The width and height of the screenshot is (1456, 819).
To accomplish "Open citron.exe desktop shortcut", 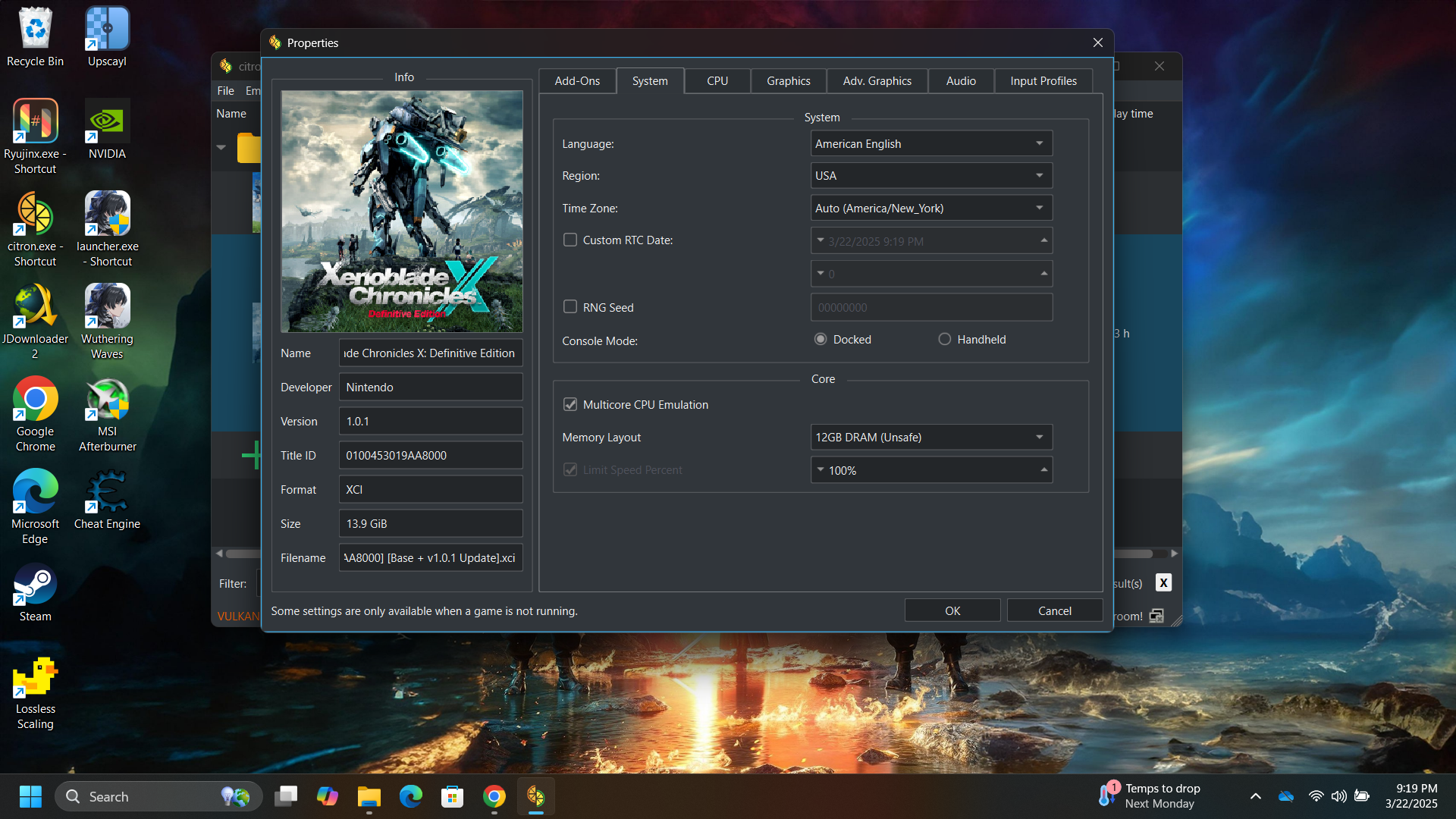I will [35, 229].
